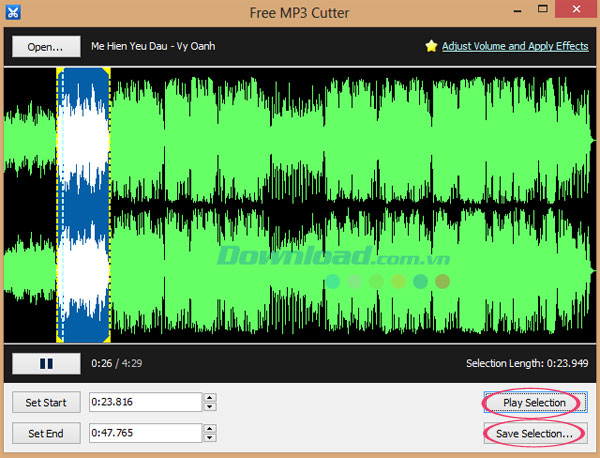Screen dimensions: 600x458
Task: Increase start time with up arrow
Action: tap(210, 398)
